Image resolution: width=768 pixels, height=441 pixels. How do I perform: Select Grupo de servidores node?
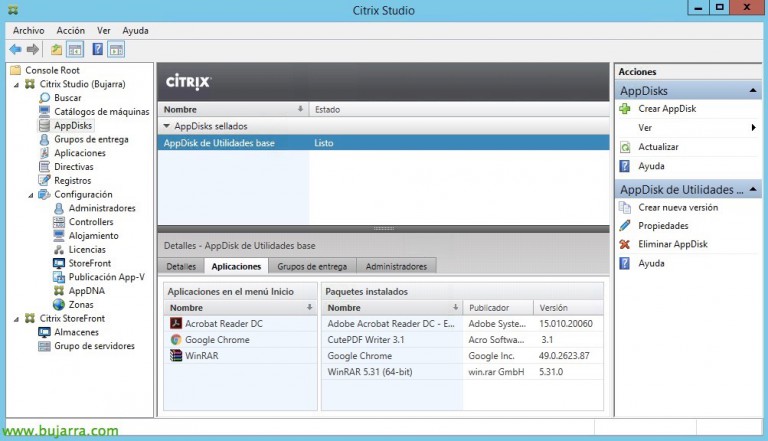tap(94, 346)
